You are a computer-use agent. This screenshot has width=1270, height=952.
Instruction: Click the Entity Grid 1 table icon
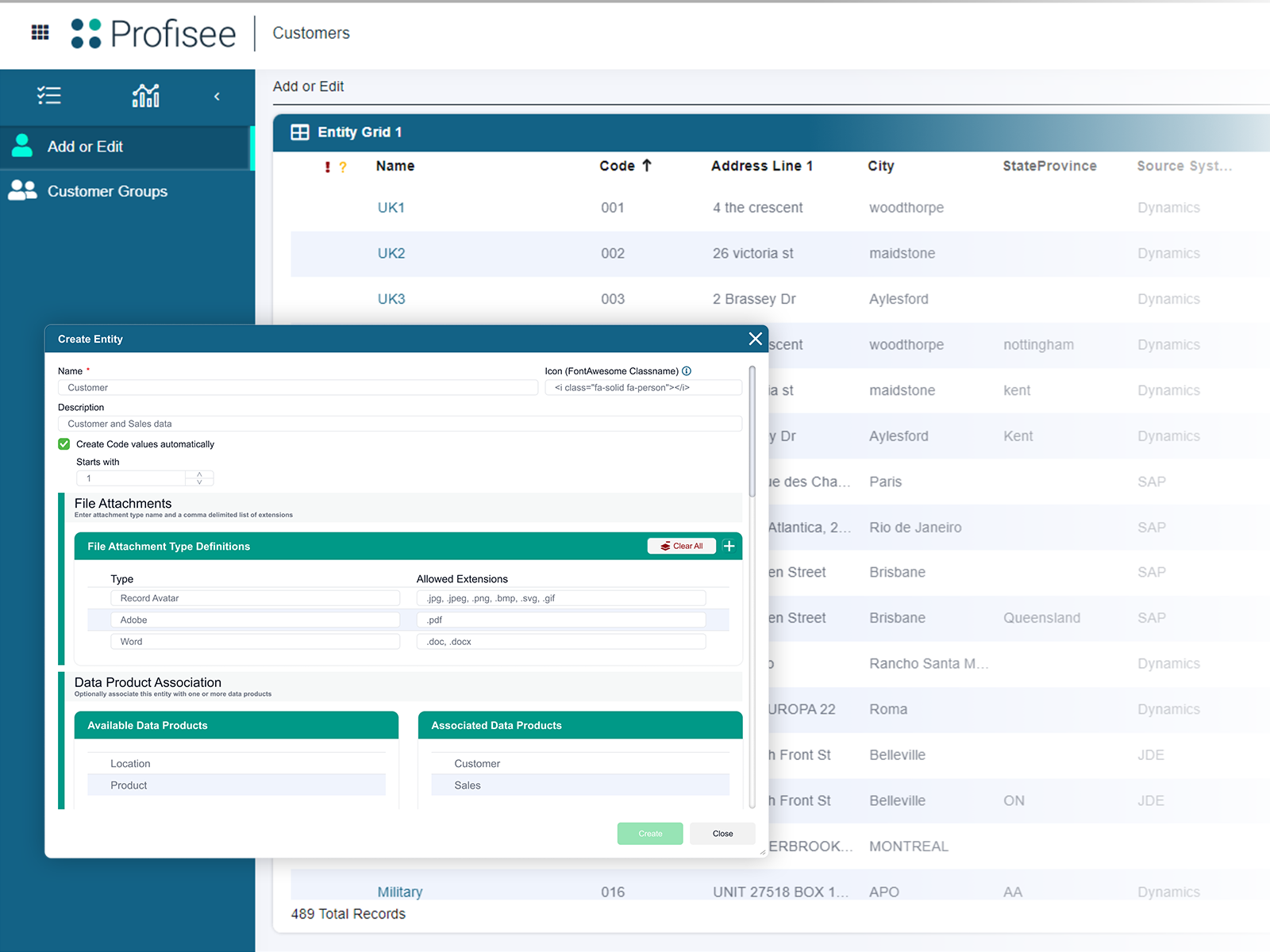(x=300, y=132)
